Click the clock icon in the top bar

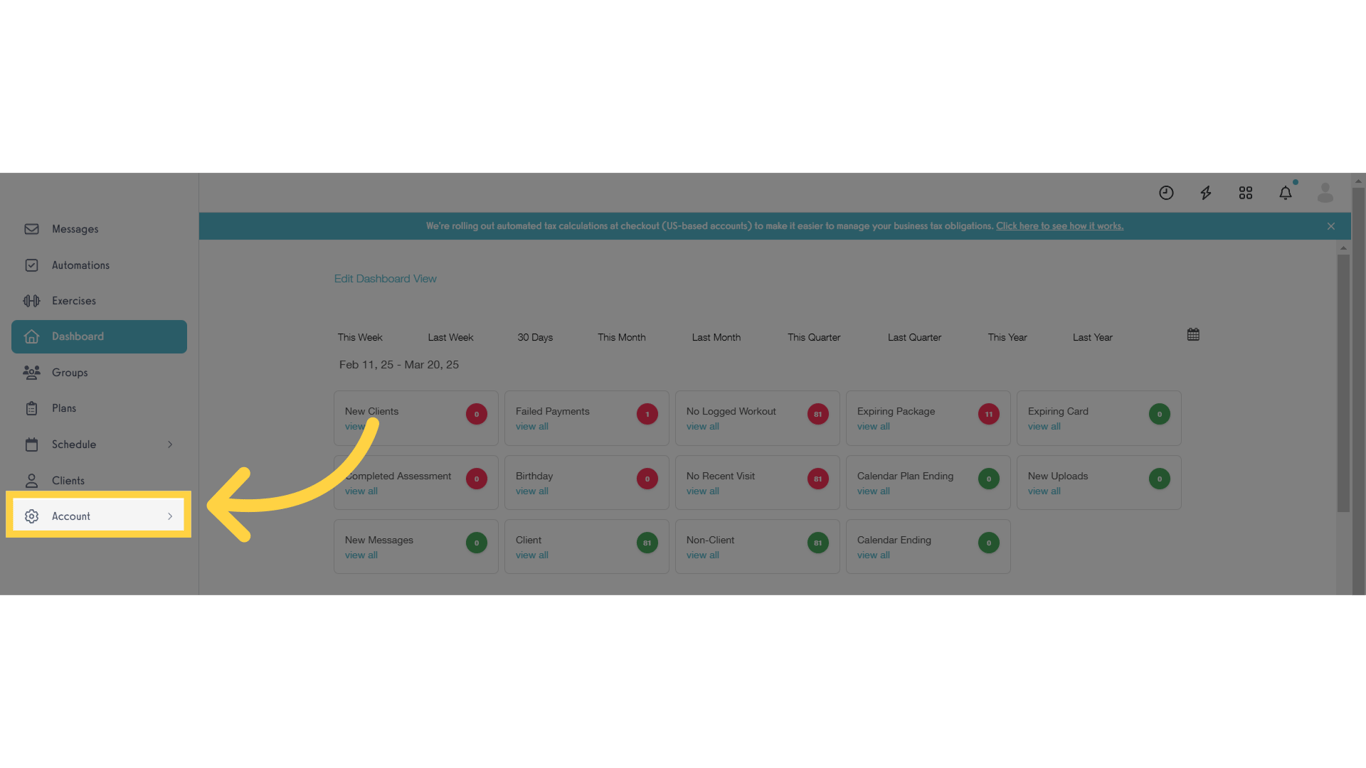[x=1166, y=193]
